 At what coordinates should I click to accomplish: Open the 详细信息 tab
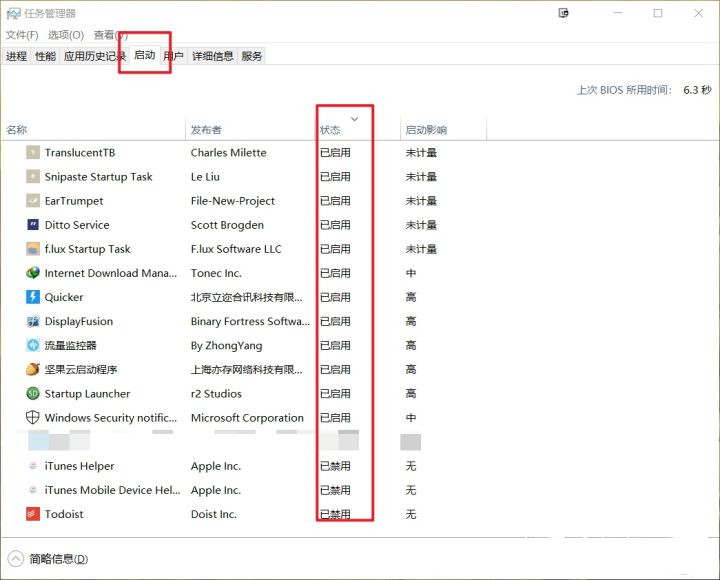[212, 57]
